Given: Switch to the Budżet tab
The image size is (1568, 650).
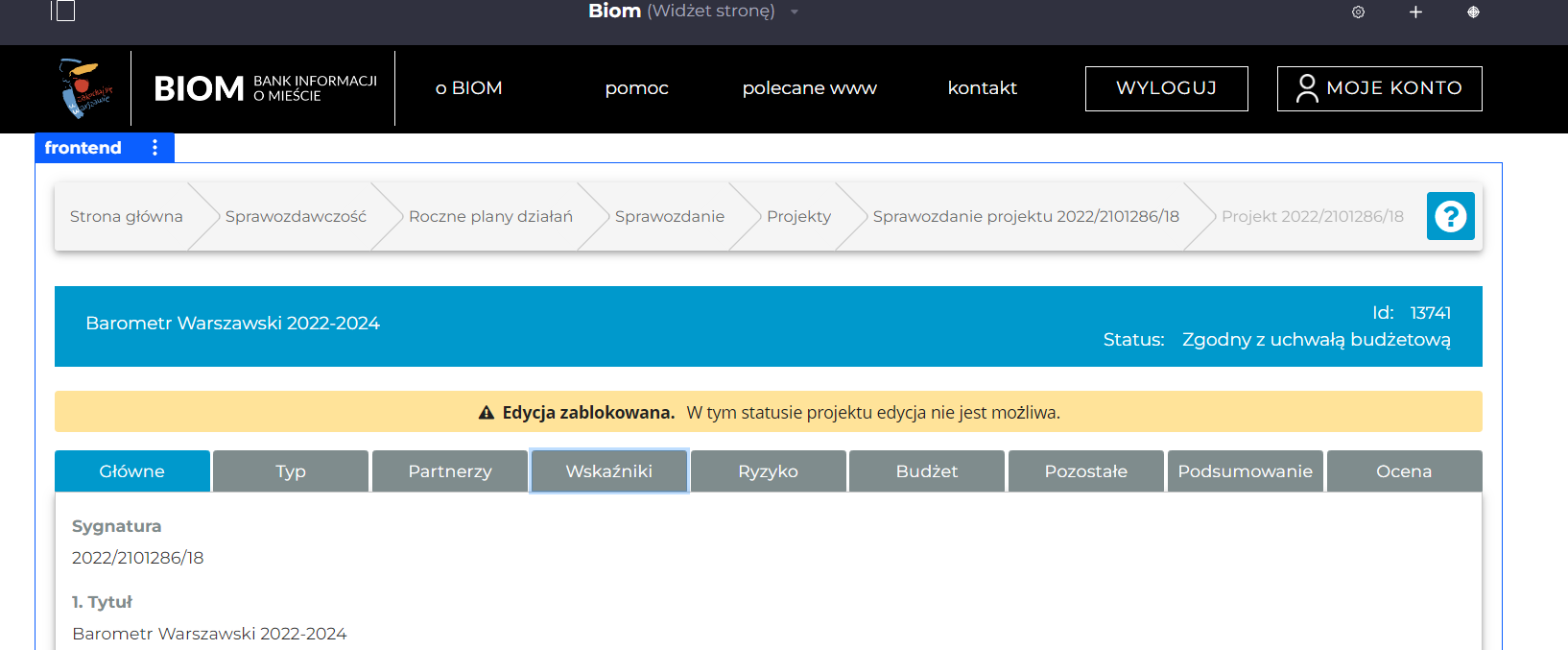Looking at the screenshot, I should pos(926,471).
